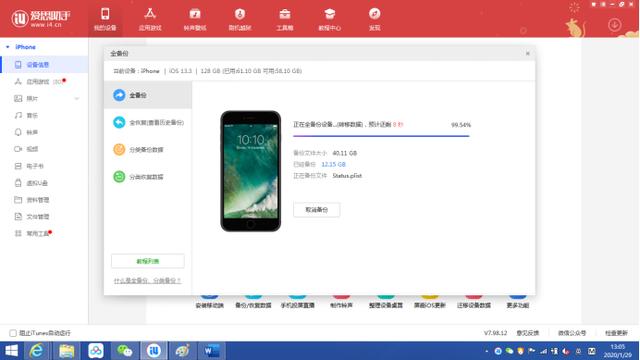Open 屏蔽iOS更新 block iOS update tool
640x360 pixels.
(x=429, y=302)
